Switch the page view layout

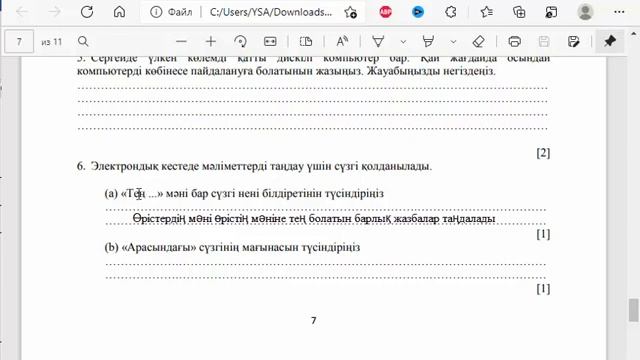point(306,41)
